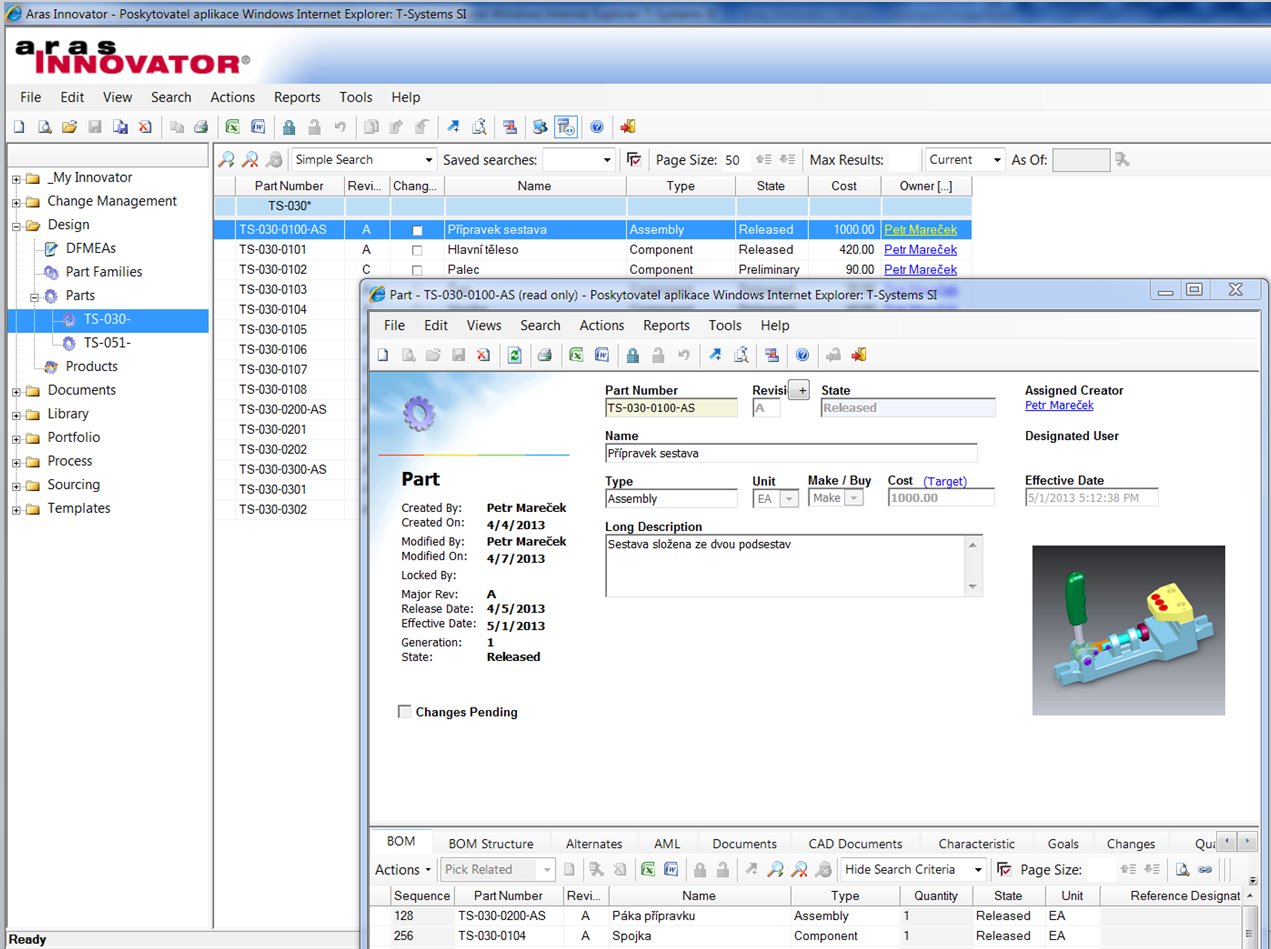Export to Word from main window toolbar
Screen dimensions: 1271x949
point(257,127)
